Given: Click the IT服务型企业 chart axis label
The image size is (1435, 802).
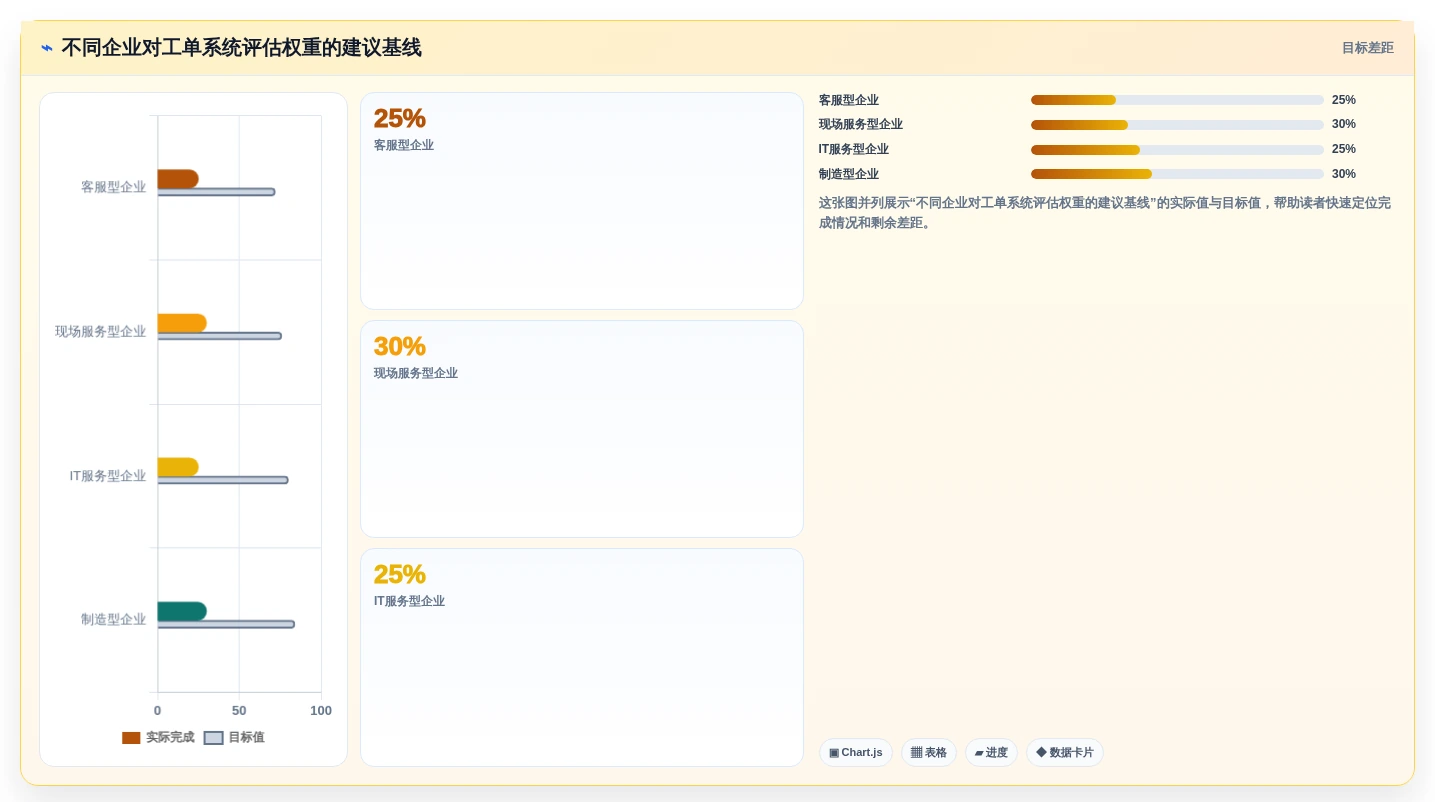Looking at the screenshot, I should 107,476.
